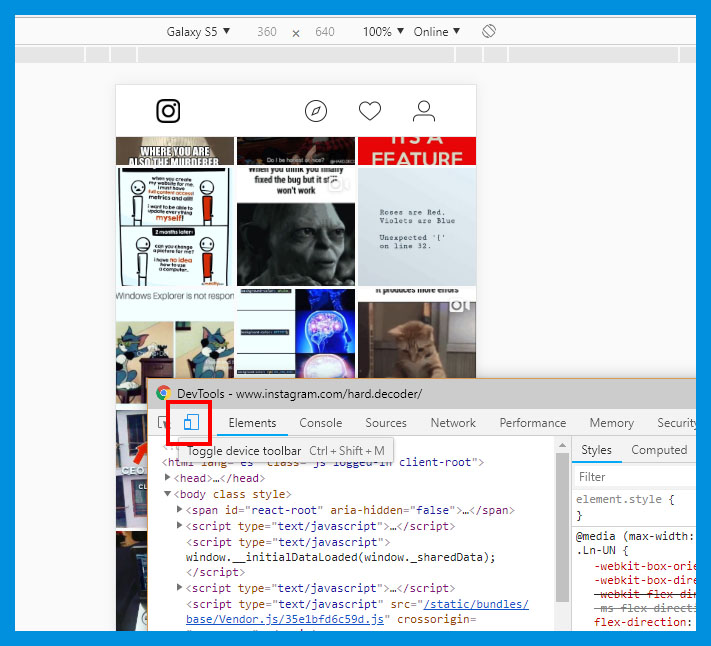
Task: Select the Styles sidebar tab
Action: point(596,450)
